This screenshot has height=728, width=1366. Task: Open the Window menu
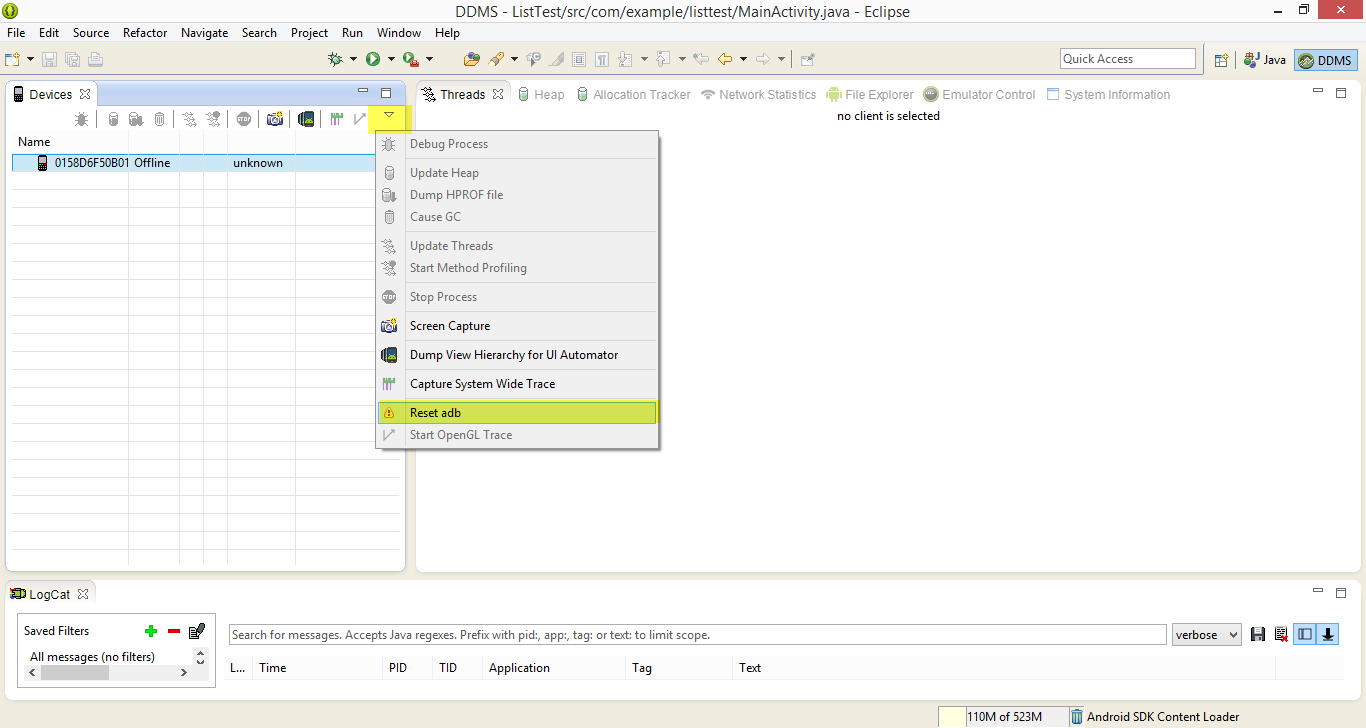point(399,33)
